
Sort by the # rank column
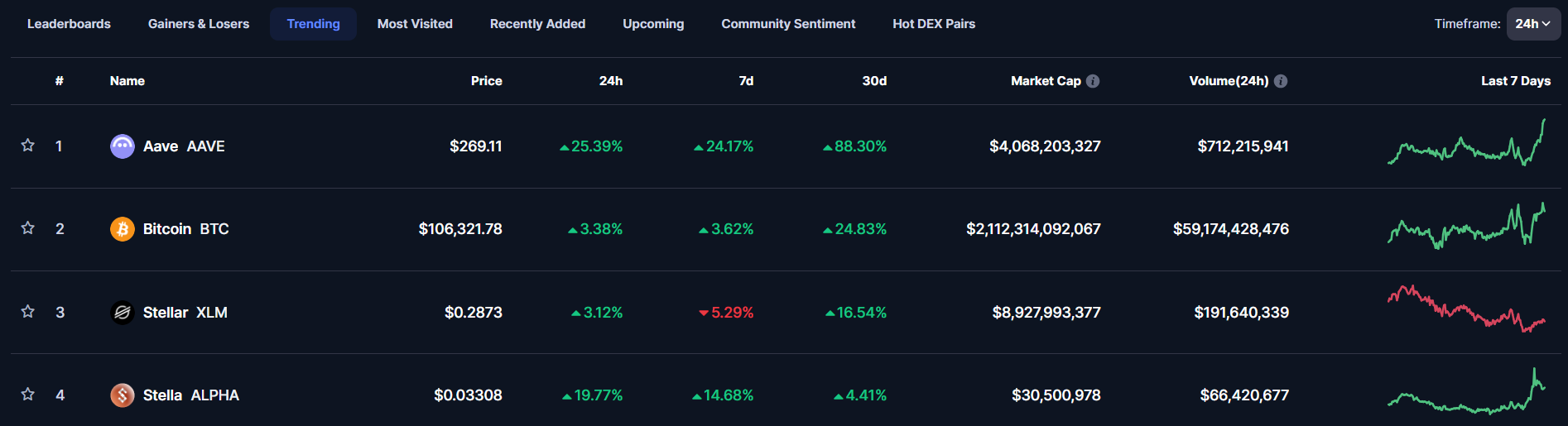click(60, 81)
